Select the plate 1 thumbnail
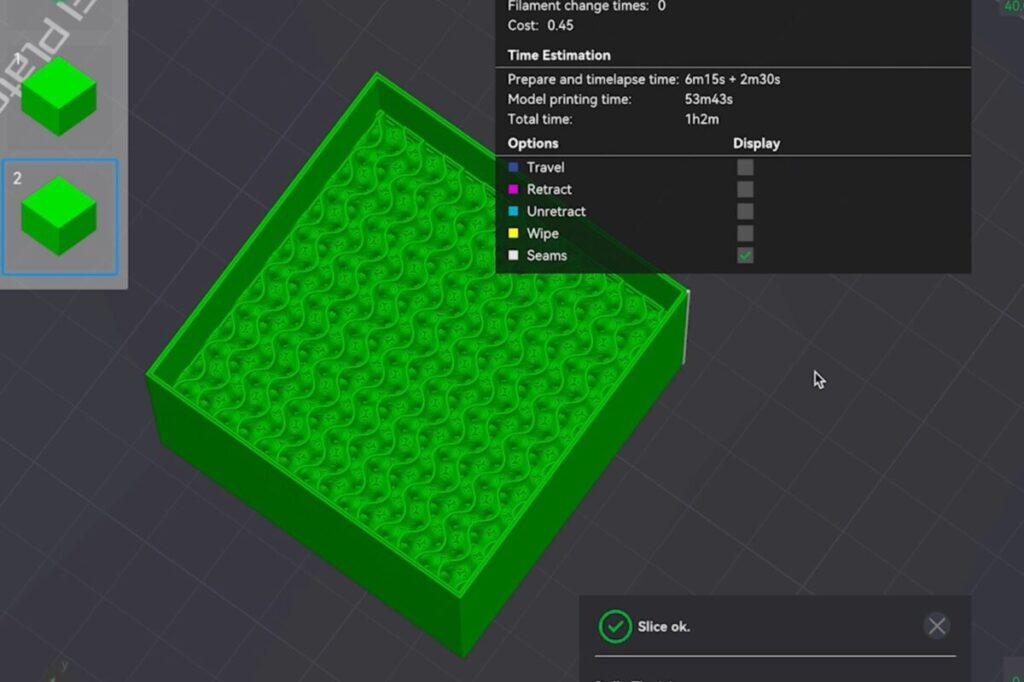Image resolution: width=1024 pixels, height=682 pixels. pyautogui.click(x=59, y=95)
